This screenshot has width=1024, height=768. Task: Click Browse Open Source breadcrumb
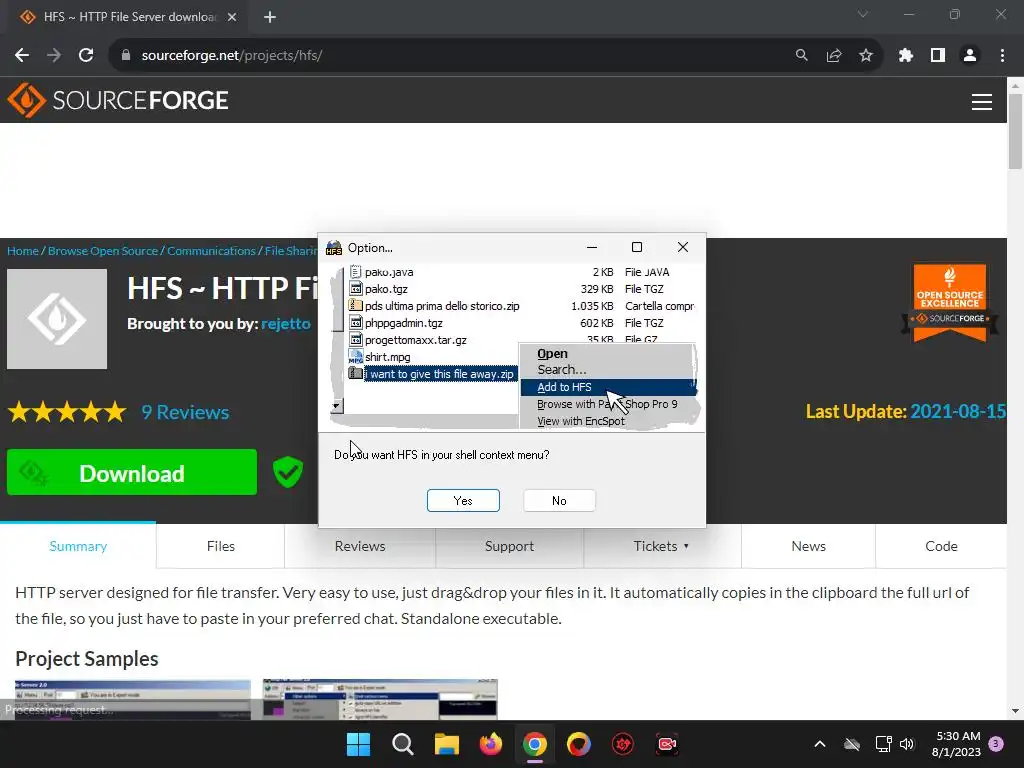tap(103, 251)
